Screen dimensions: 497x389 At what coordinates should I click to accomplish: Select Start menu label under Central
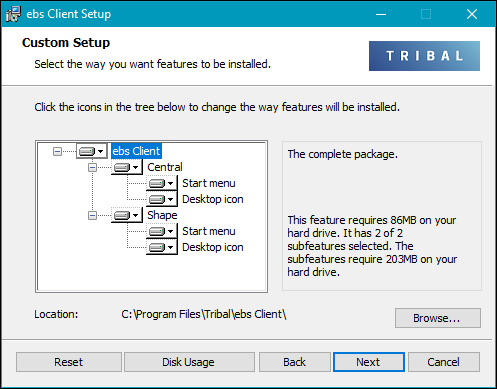pyautogui.click(x=209, y=183)
